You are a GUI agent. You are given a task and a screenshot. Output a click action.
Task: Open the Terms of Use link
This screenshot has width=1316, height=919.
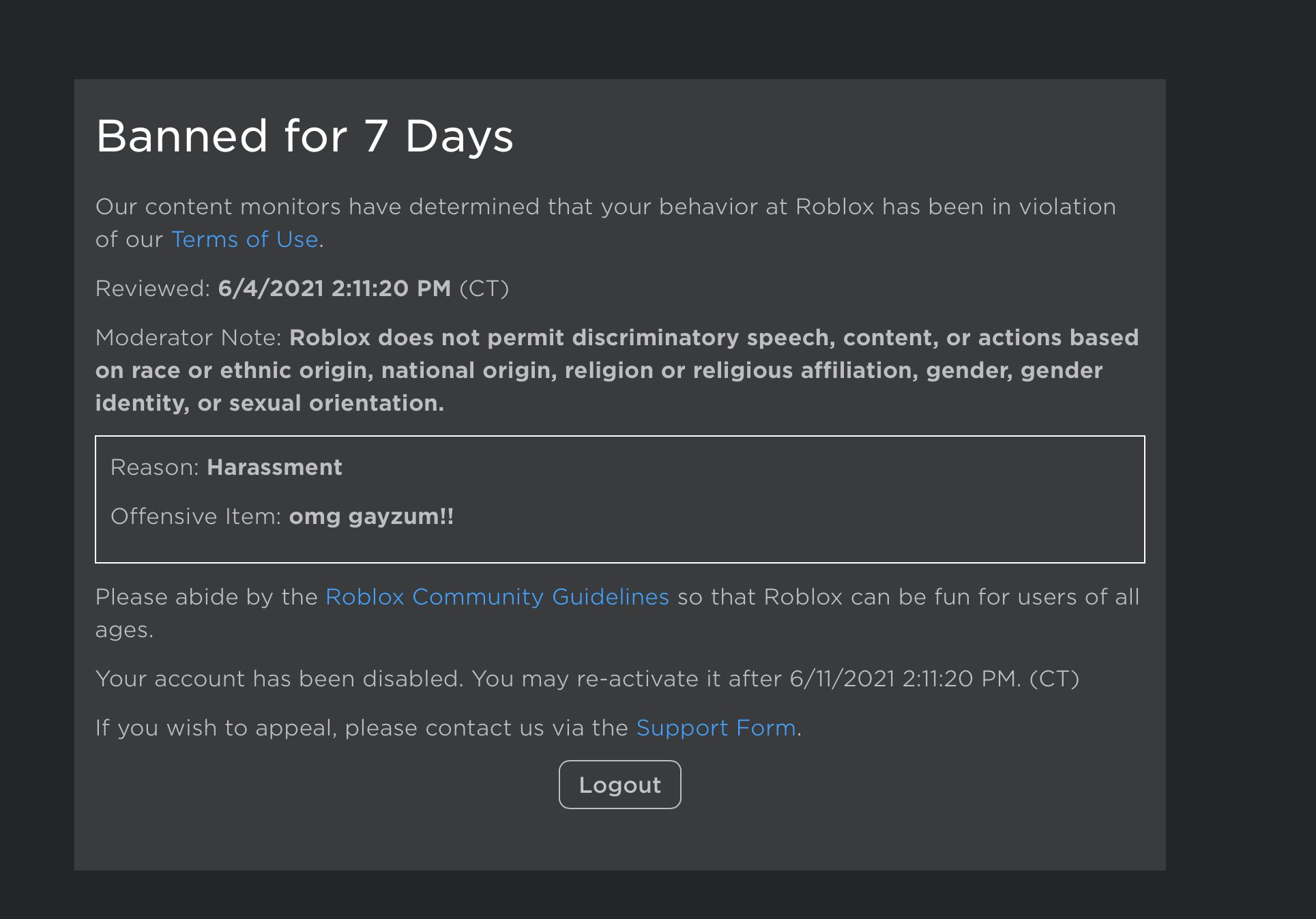[244, 239]
